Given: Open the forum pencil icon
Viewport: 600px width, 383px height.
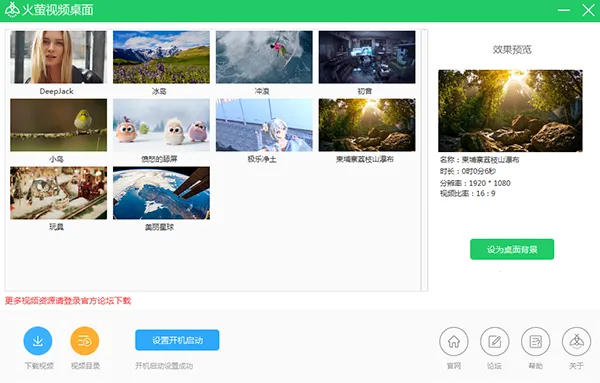Looking at the screenshot, I should tap(495, 341).
